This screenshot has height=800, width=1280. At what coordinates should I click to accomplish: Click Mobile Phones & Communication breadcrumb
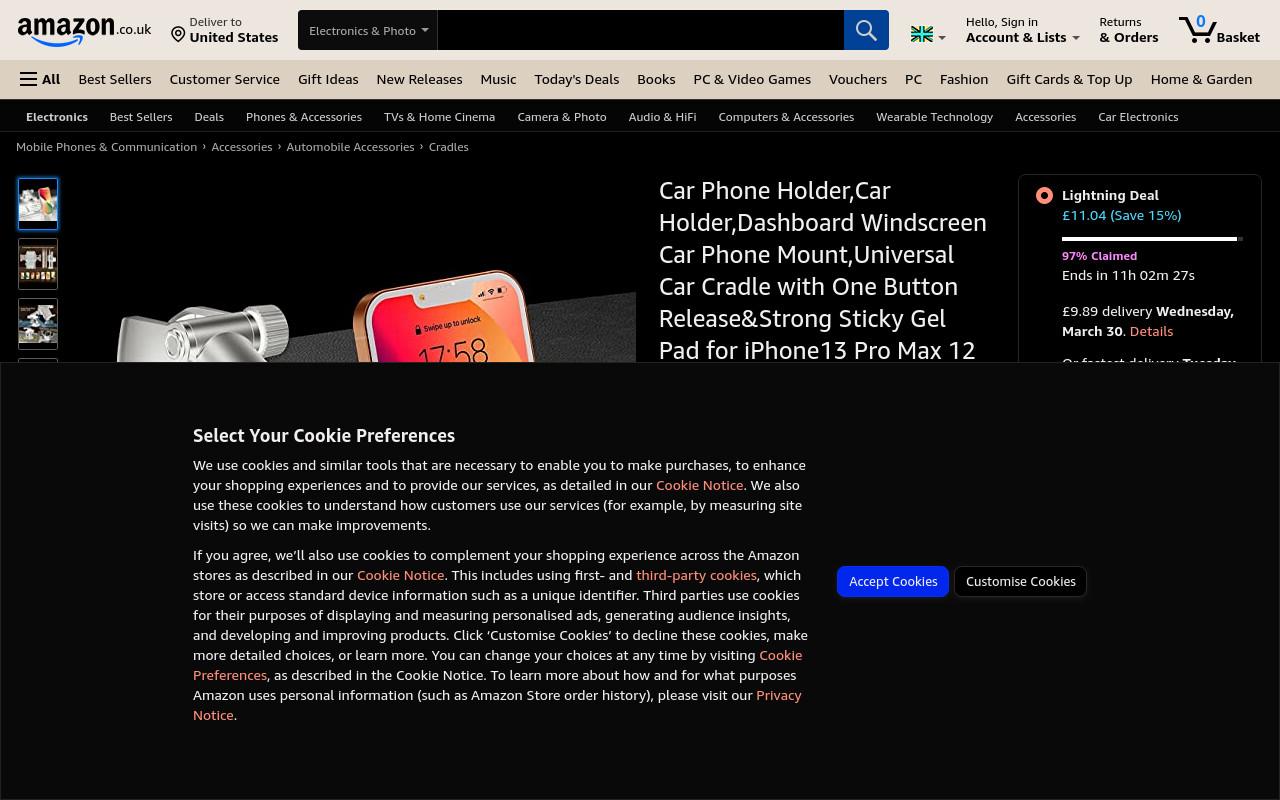click(106, 147)
